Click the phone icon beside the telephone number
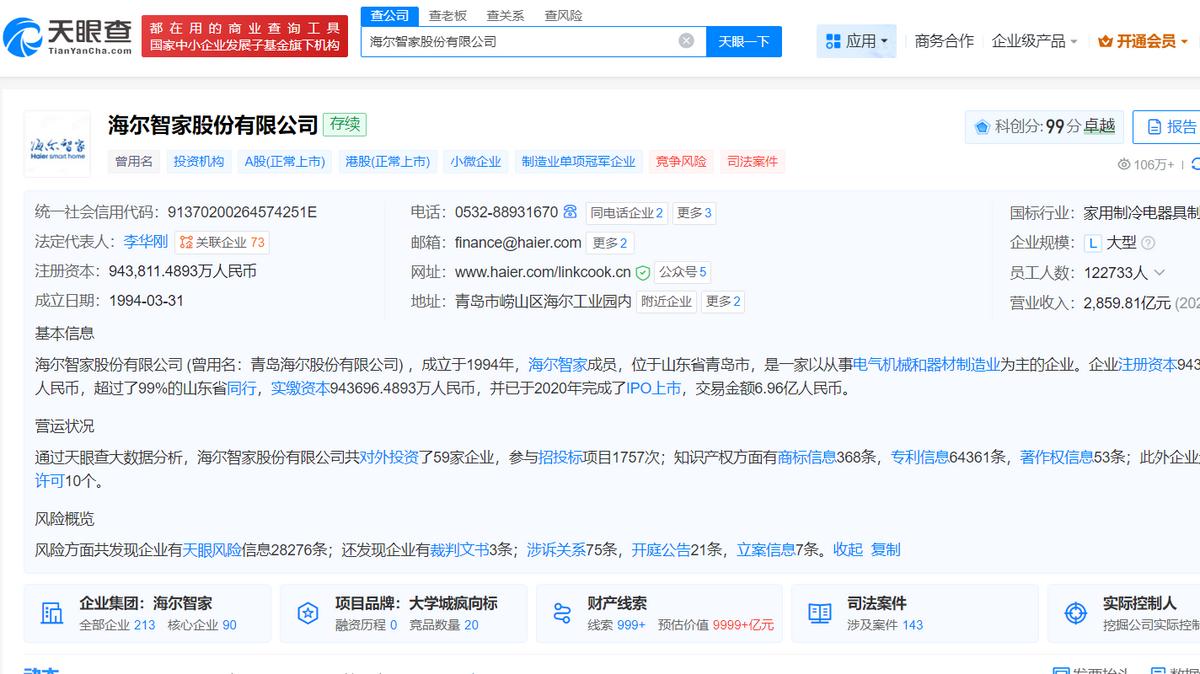1200x674 pixels. point(570,212)
